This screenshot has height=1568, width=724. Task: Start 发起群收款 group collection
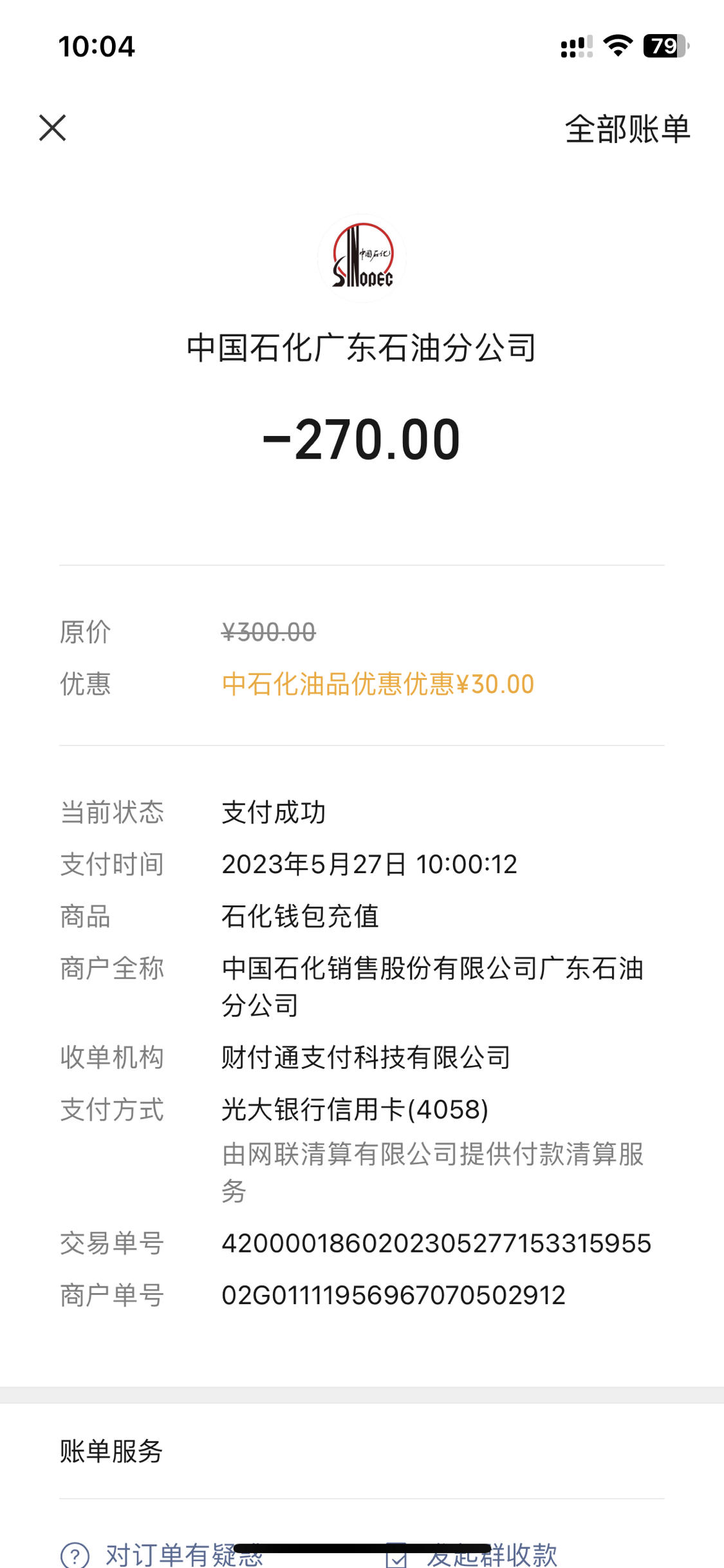coord(492,1554)
